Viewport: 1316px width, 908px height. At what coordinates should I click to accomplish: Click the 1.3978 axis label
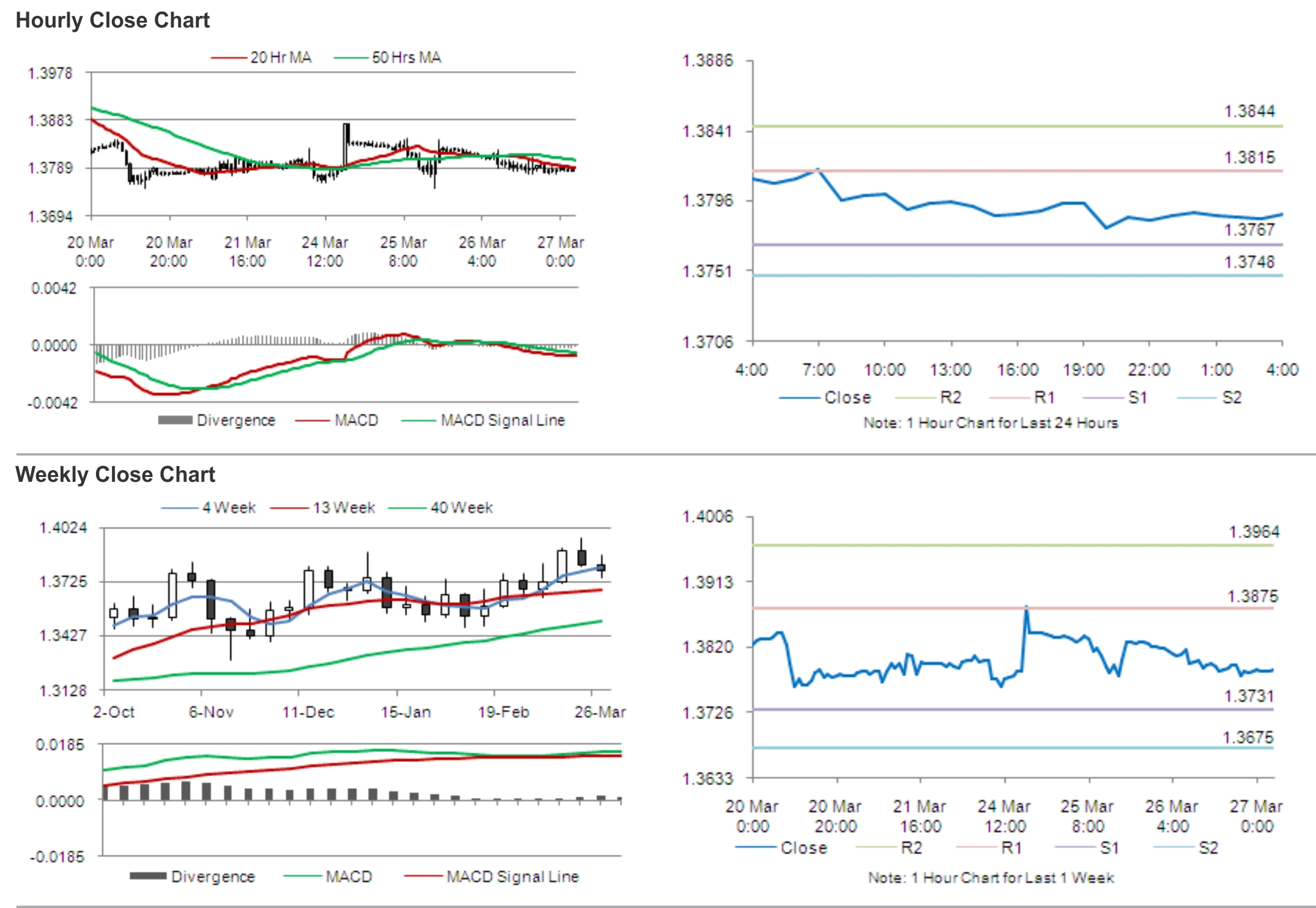[x=50, y=73]
